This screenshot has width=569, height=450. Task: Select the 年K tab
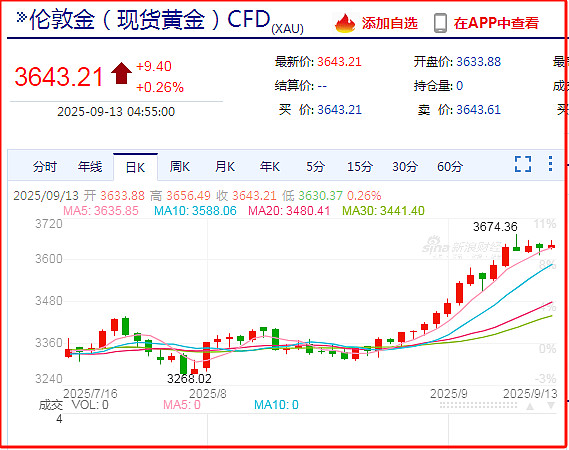tap(270, 167)
